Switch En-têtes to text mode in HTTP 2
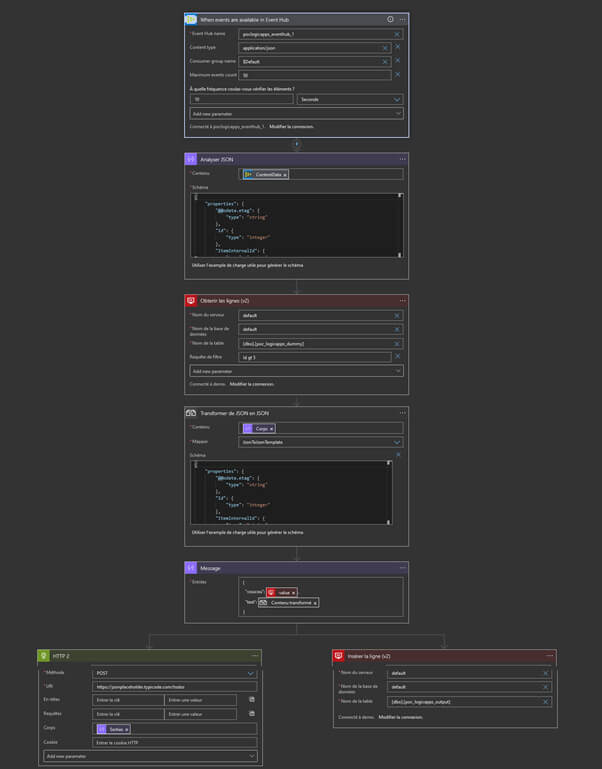Image resolution: width=602 pixels, height=769 pixels. 252,700
